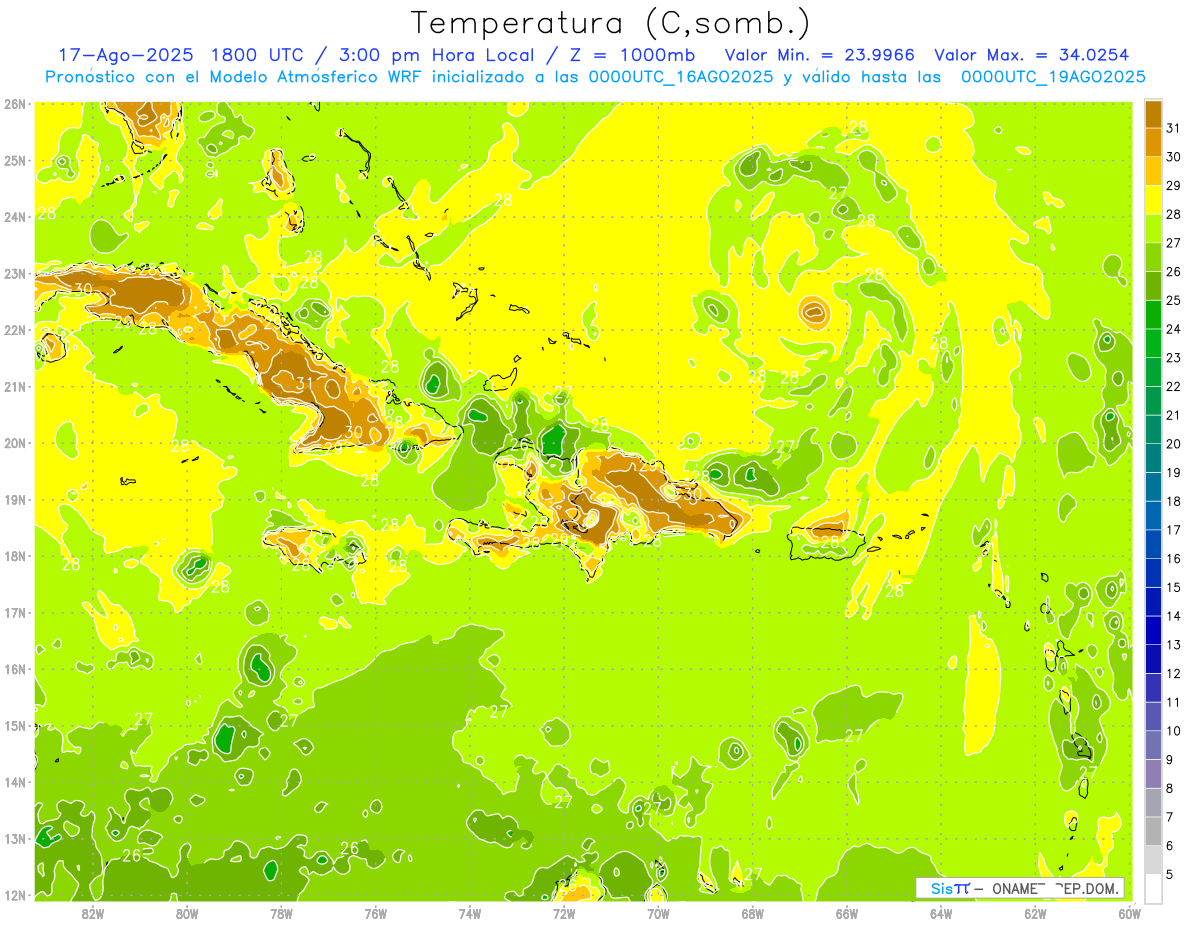Click the 74W longitude axis label
1200x927 pixels.
coord(469,913)
